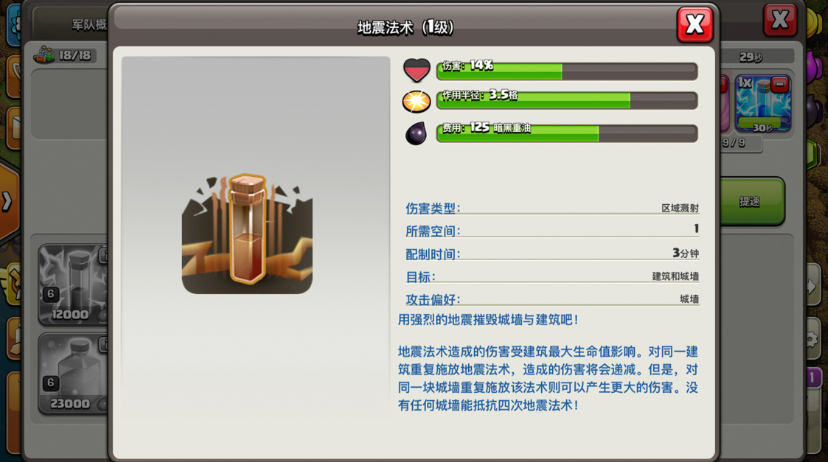The image size is (828, 462).
Task: Click the 14% damage green bar
Action: click(567, 71)
